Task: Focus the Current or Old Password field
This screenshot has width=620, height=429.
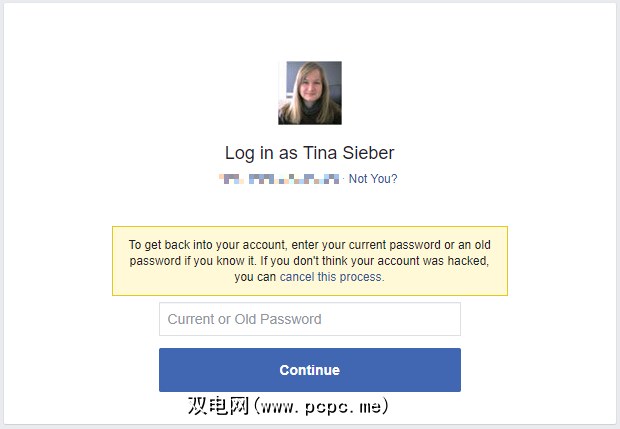Action: pyautogui.click(x=309, y=319)
